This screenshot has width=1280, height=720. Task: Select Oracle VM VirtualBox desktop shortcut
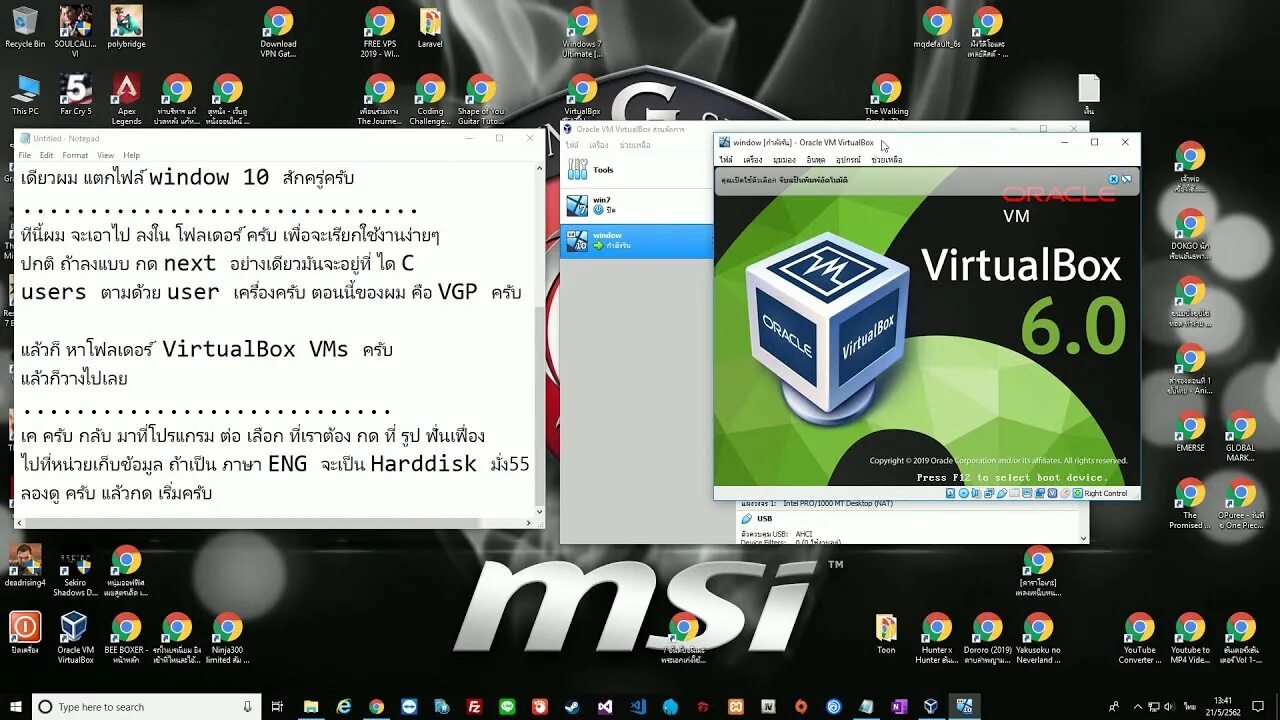pos(75,638)
